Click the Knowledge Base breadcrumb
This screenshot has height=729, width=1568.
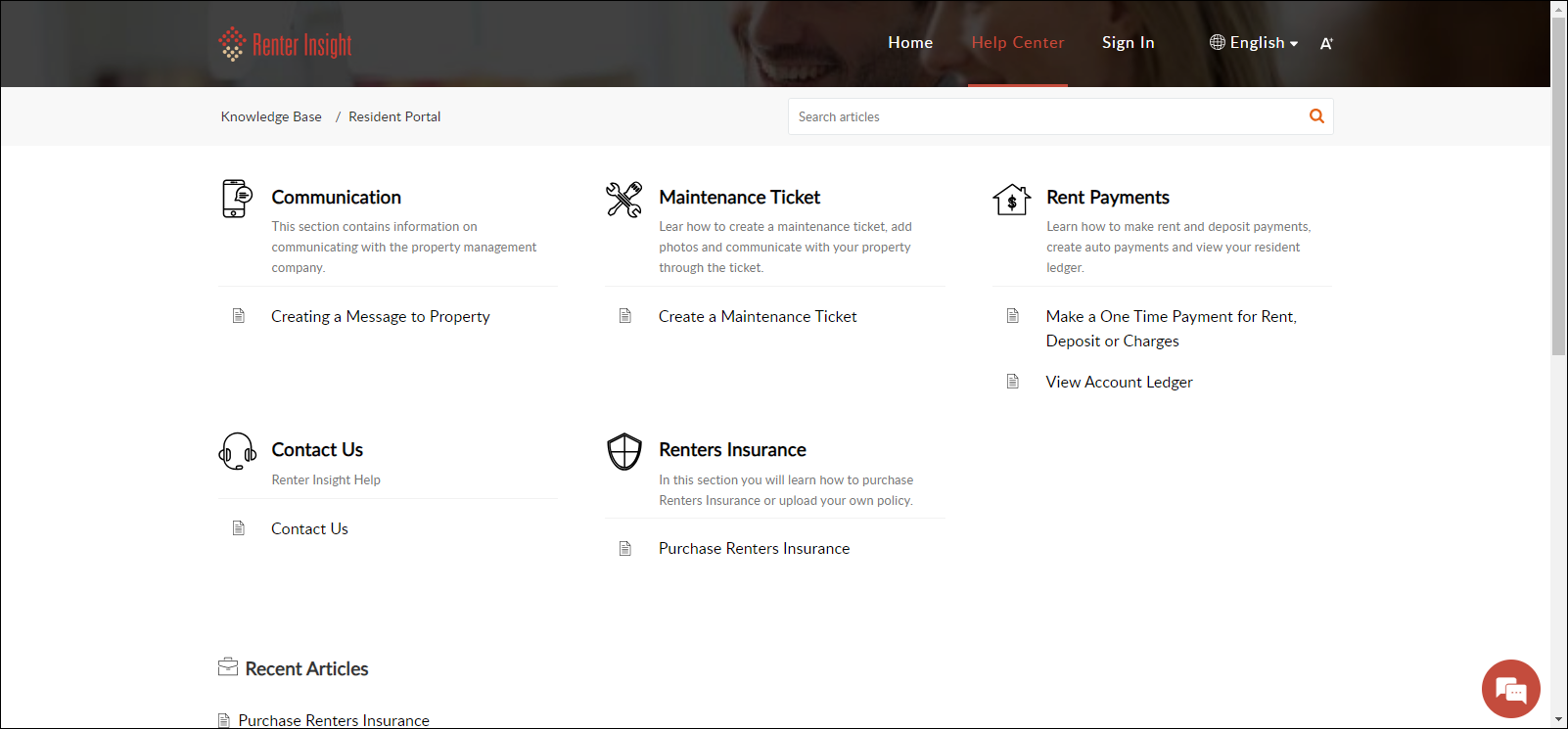(271, 116)
